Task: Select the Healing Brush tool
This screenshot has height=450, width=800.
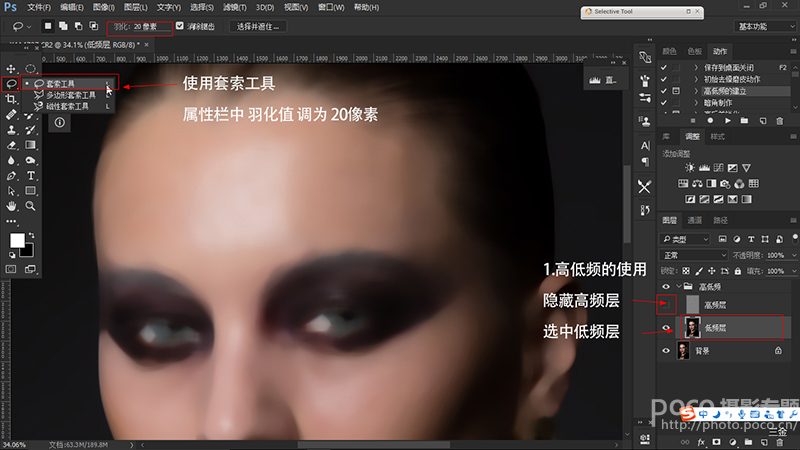Action: [x=11, y=114]
